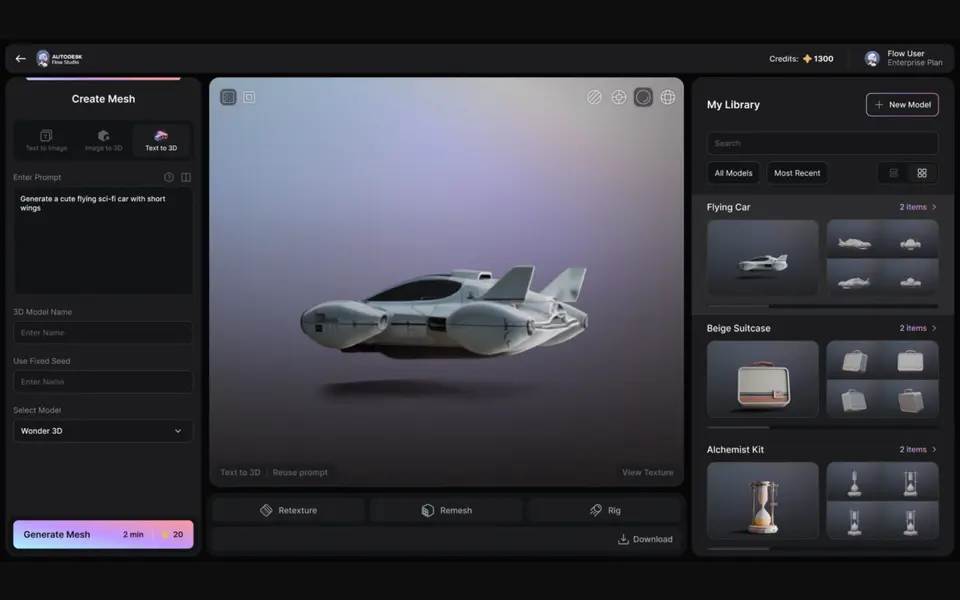Click the target focus viewport icon
The width and height of the screenshot is (960, 600).
pyautogui.click(x=619, y=97)
